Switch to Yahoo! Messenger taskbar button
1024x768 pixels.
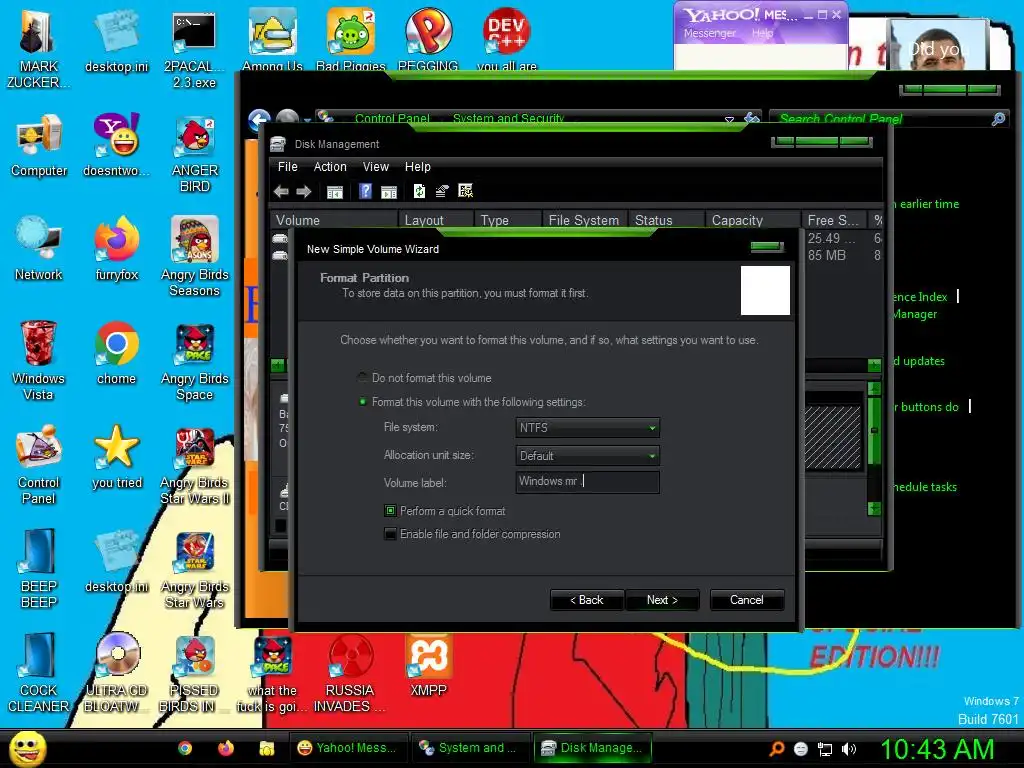point(348,748)
